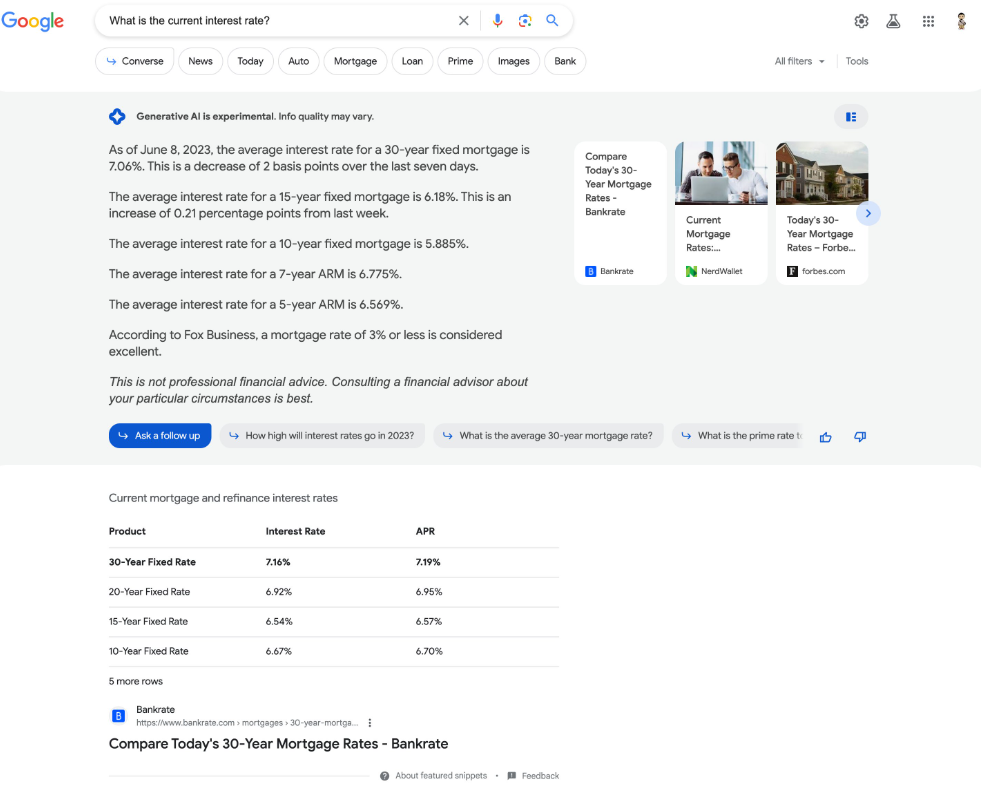Open Google search settings gear
This screenshot has width=981, height=786.
point(861,20)
